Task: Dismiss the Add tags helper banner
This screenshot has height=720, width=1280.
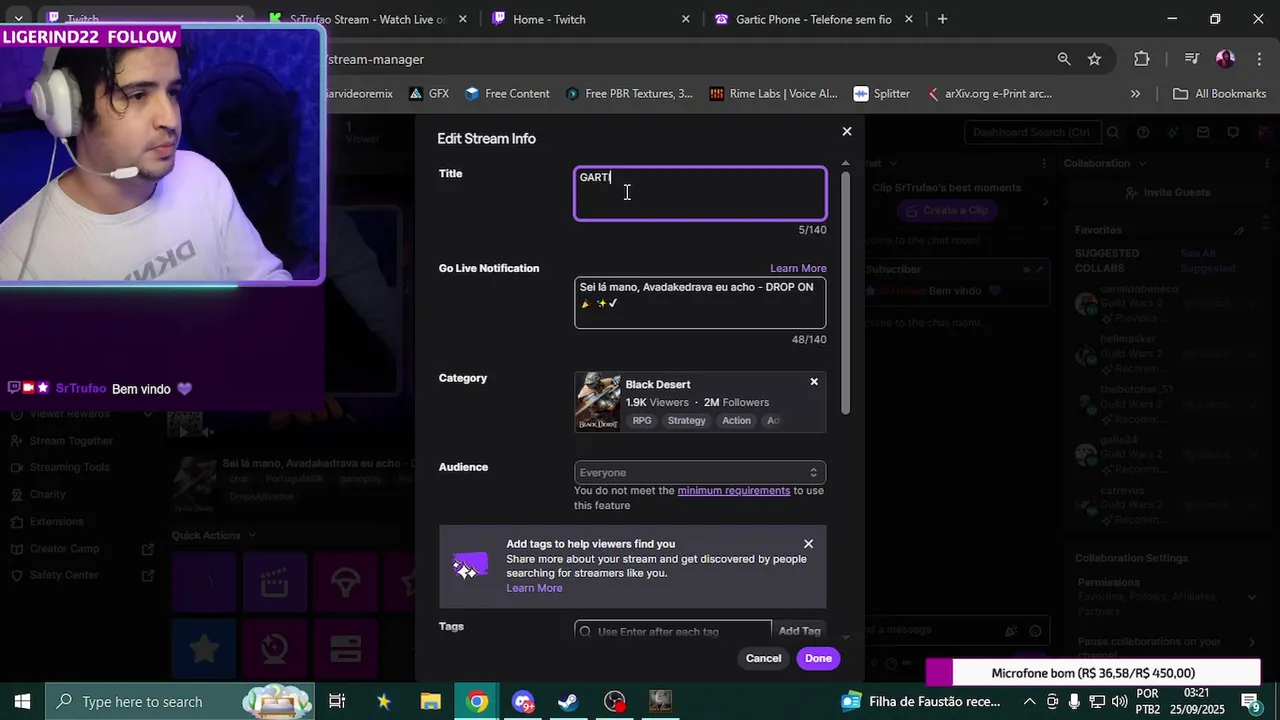Action: [808, 544]
